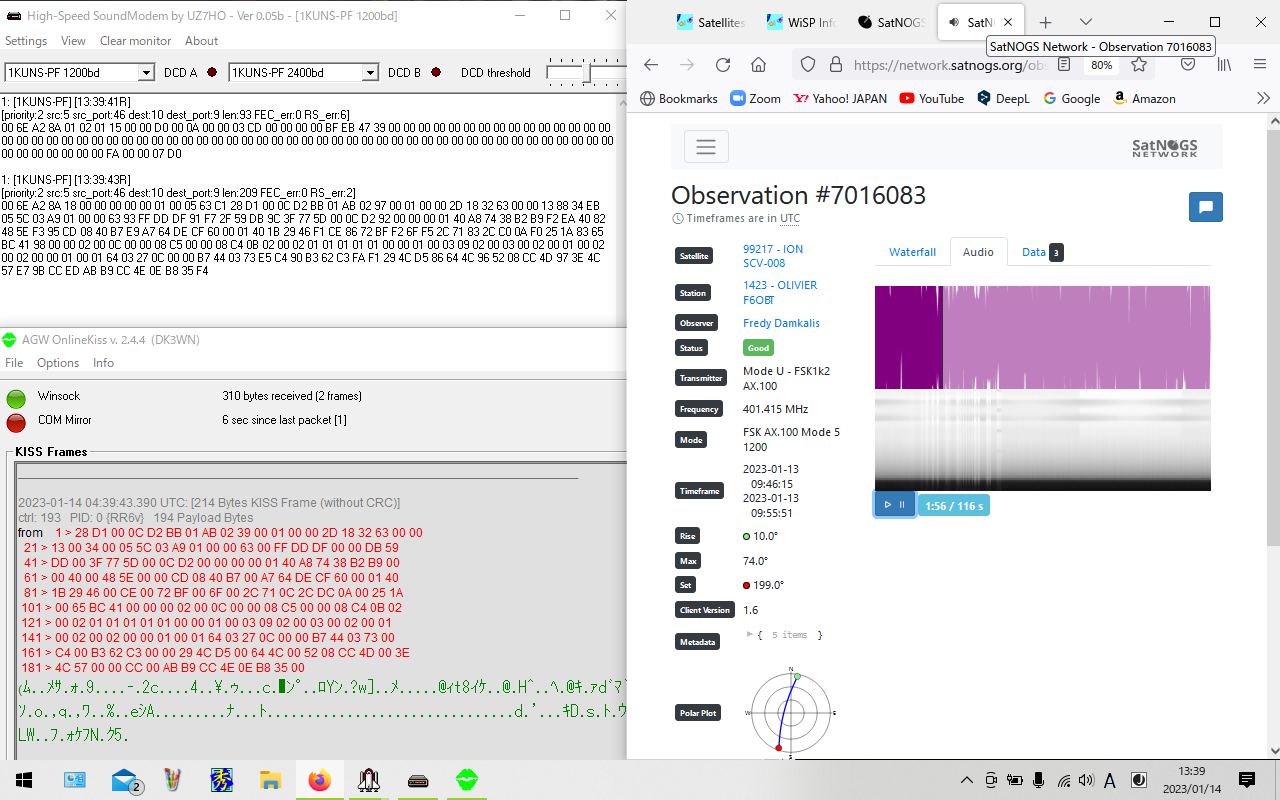Select the Audio tab
The height and width of the screenshot is (800, 1280).
pyautogui.click(x=978, y=252)
